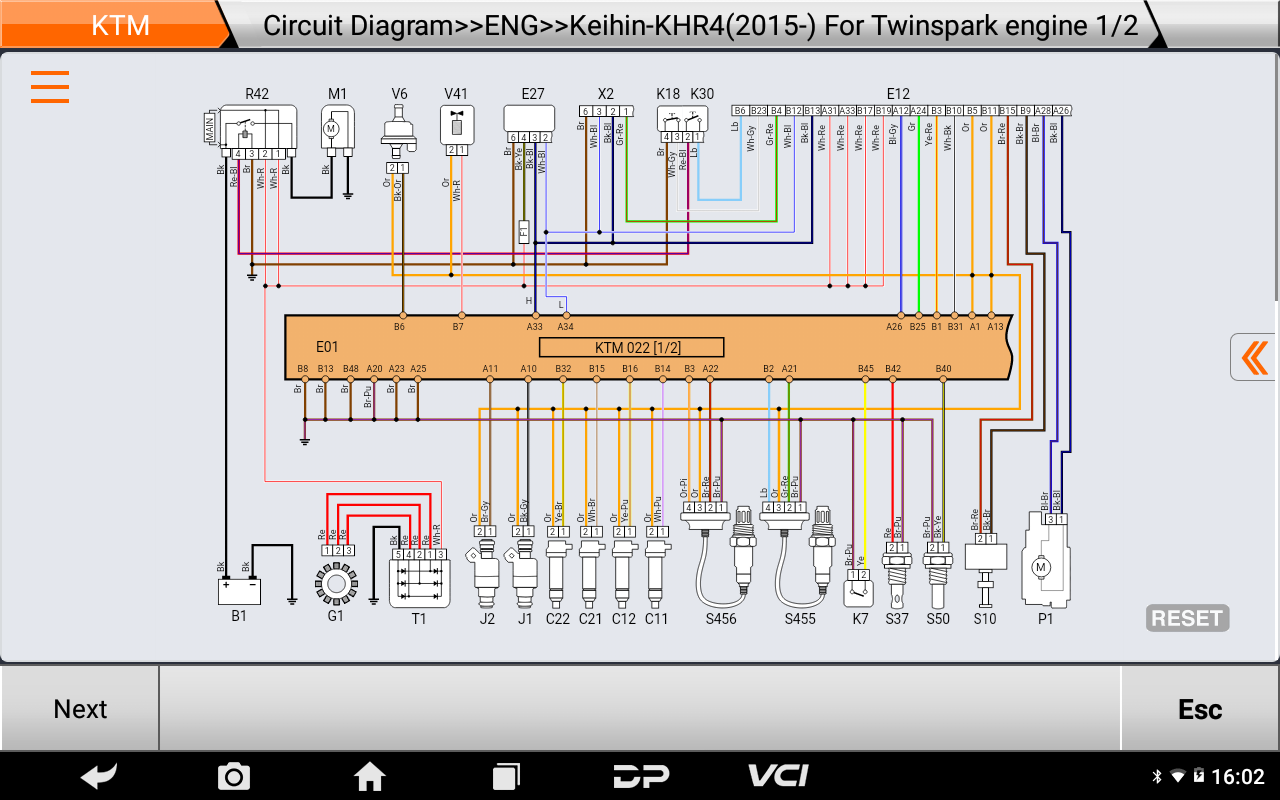The height and width of the screenshot is (800, 1280).
Task: Open the orange hamburger menu
Action: pos(50,87)
